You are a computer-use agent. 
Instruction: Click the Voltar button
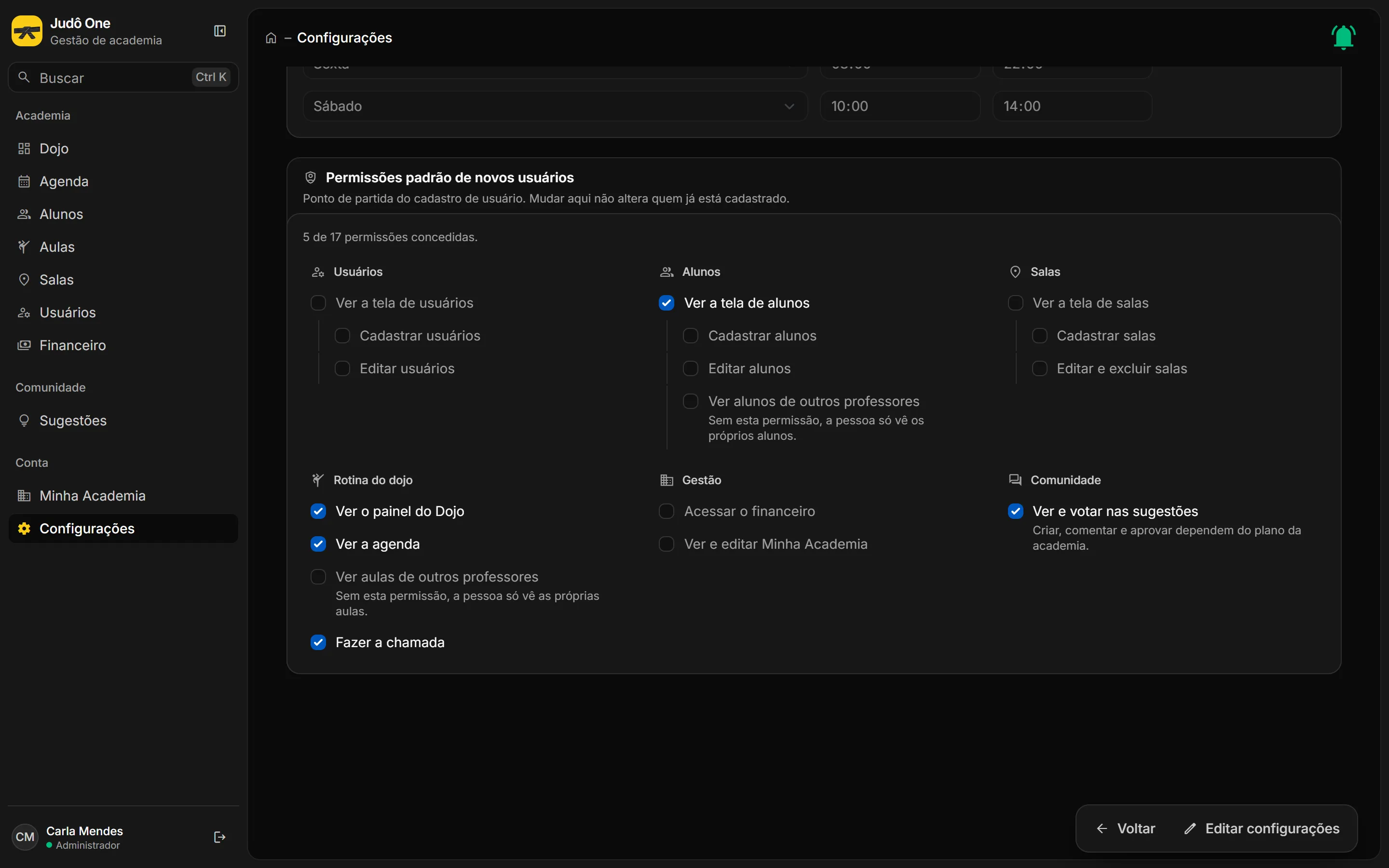(1126, 829)
